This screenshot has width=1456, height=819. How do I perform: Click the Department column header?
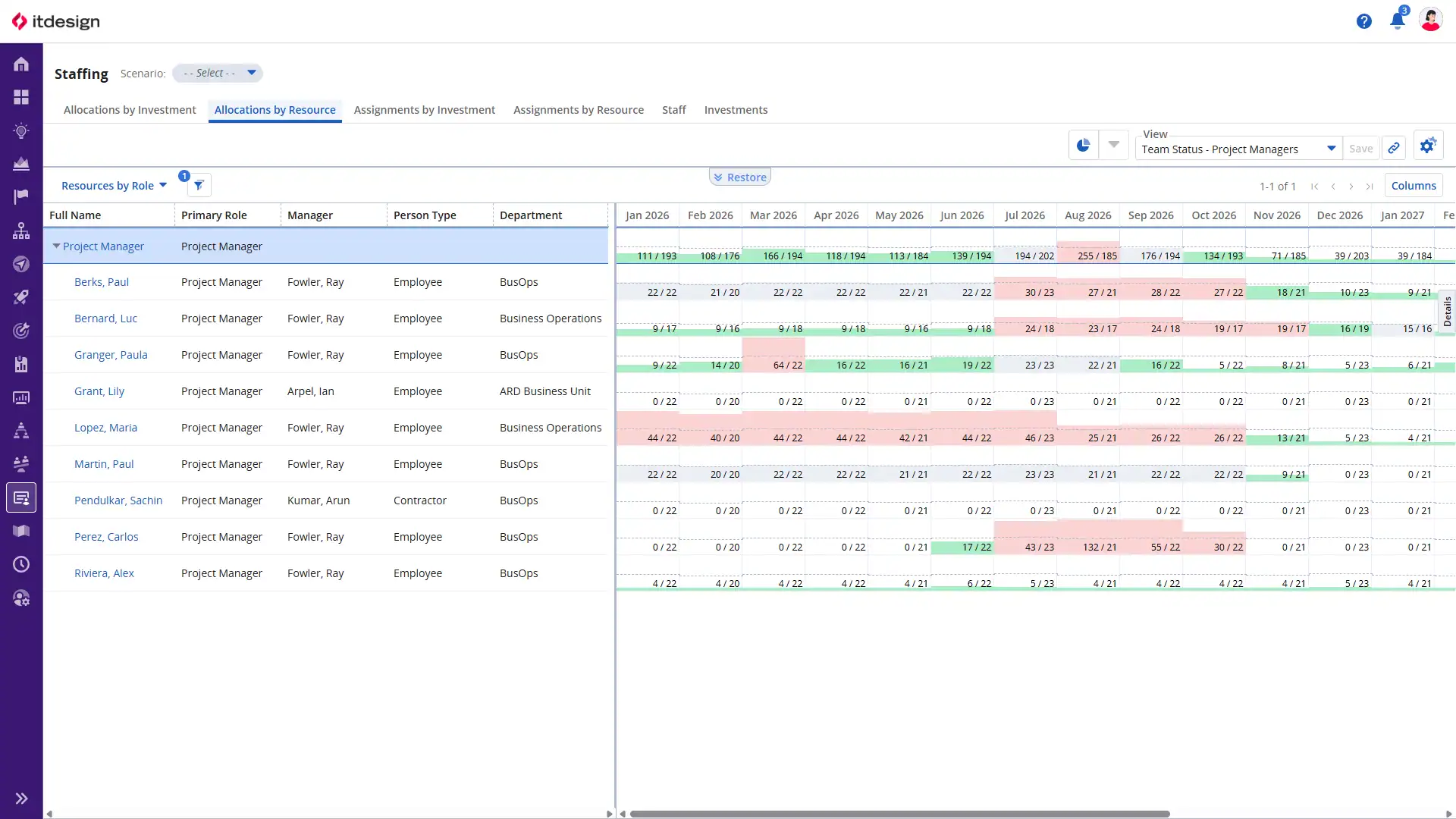pyautogui.click(x=551, y=215)
